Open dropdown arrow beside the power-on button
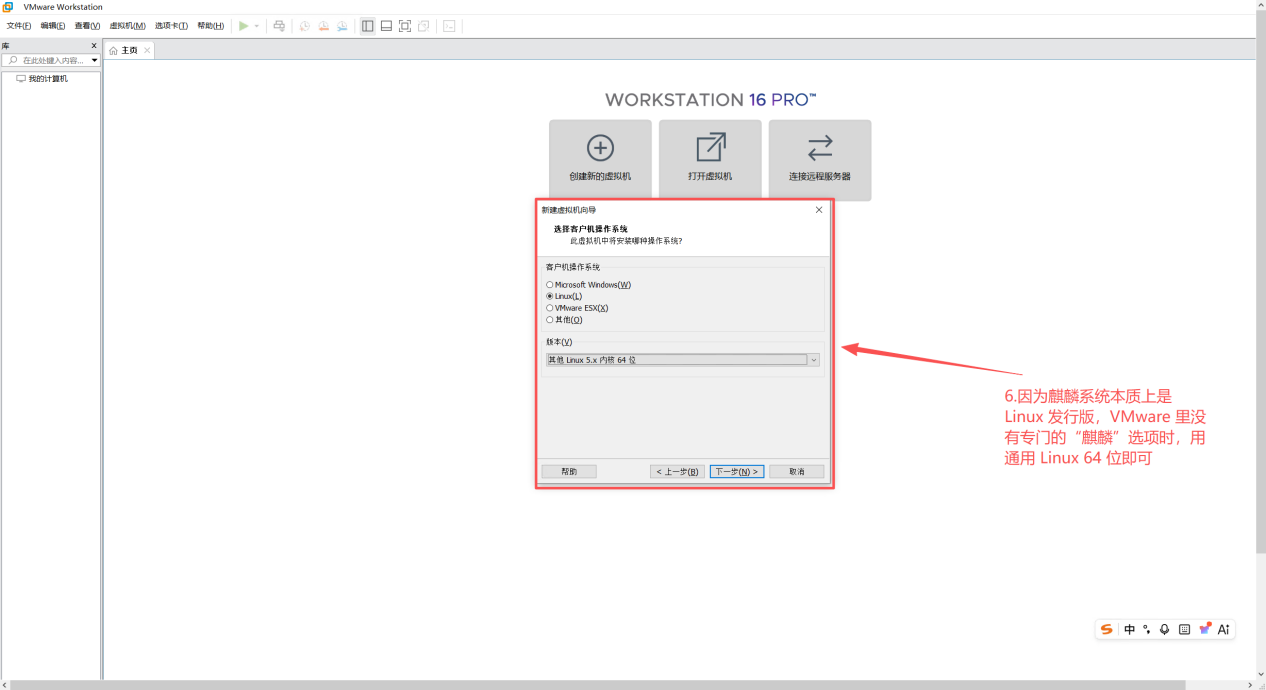Viewport: 1266px width, 690px height. (x=256, y=26)
